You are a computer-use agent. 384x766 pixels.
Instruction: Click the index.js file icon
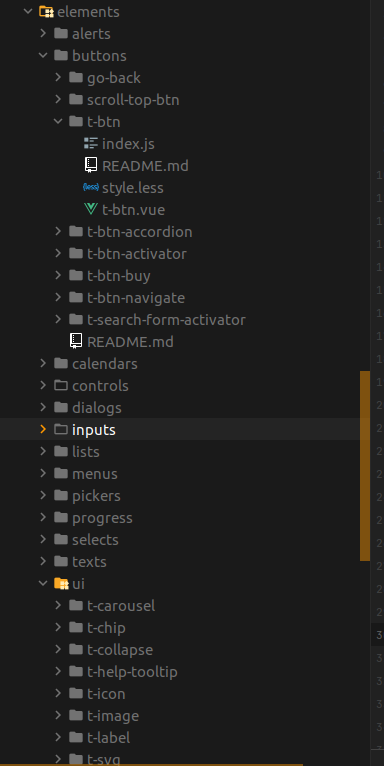coord(91,143)
